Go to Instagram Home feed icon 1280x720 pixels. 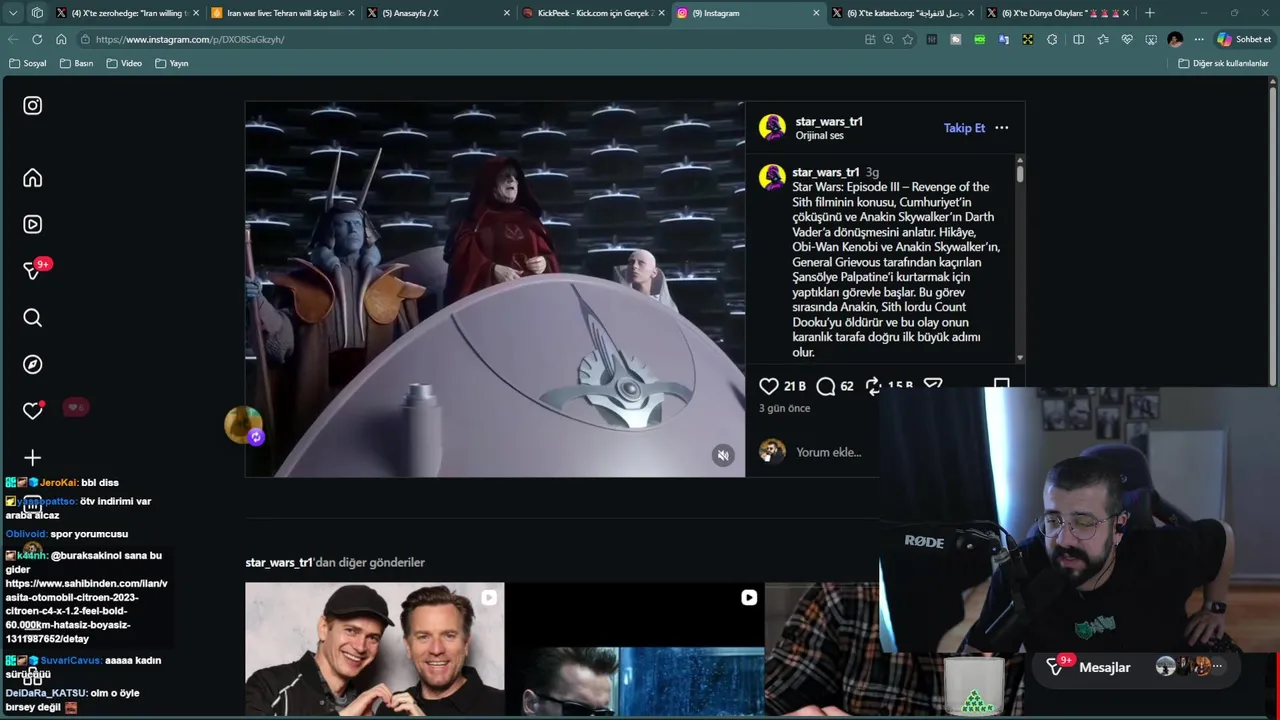click(x=32, y=178)
